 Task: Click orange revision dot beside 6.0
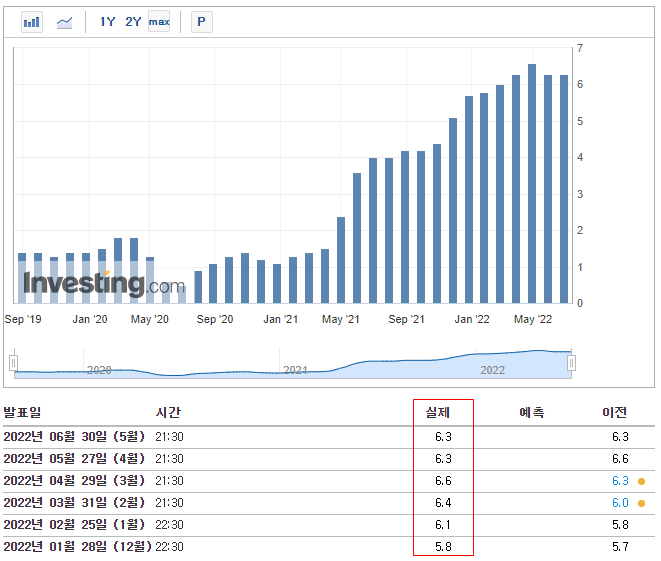[x=642, y=503]
